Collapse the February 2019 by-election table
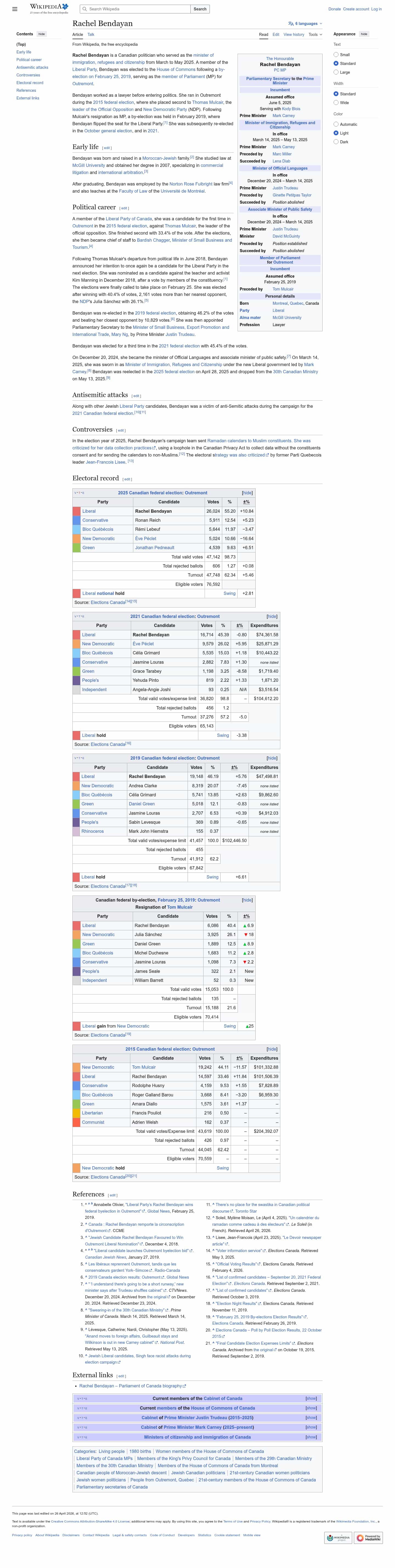This screenshot has height=1568, width=395. 247,900
